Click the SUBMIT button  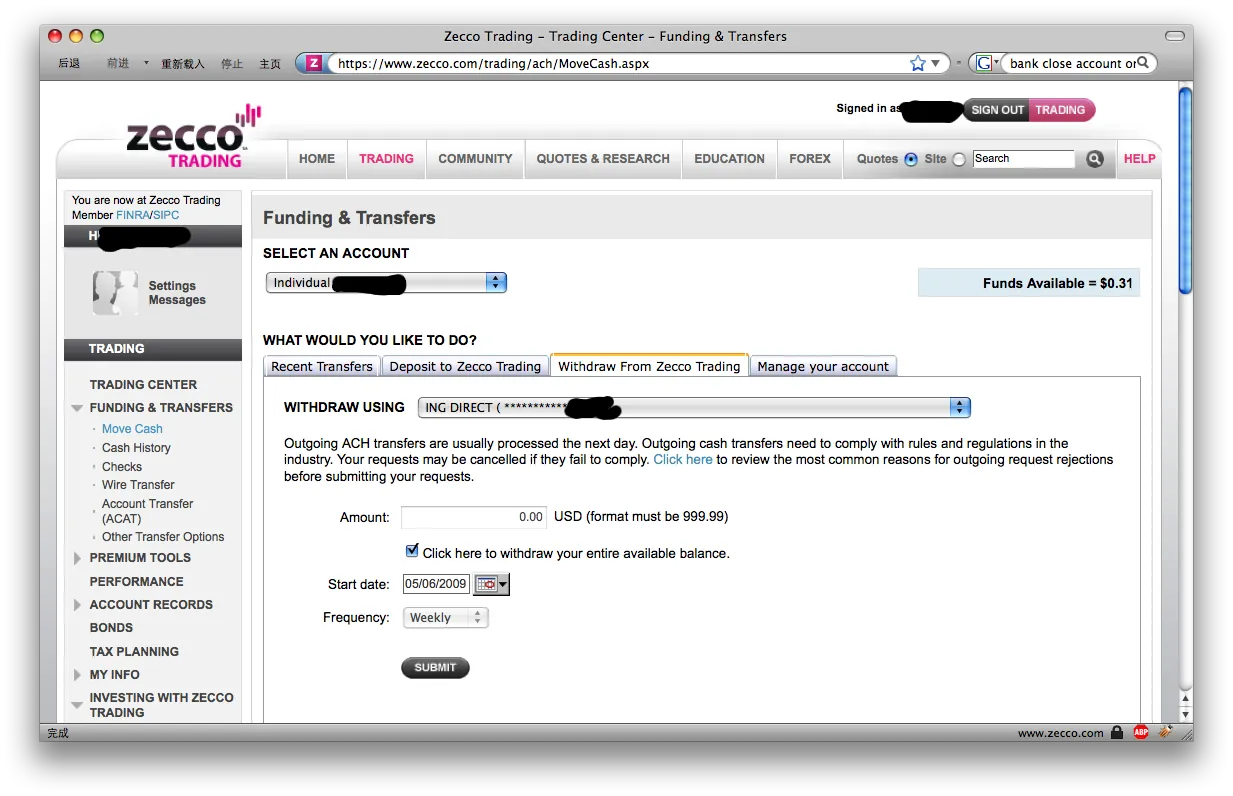pyautogui.click(x=435, y=668)
